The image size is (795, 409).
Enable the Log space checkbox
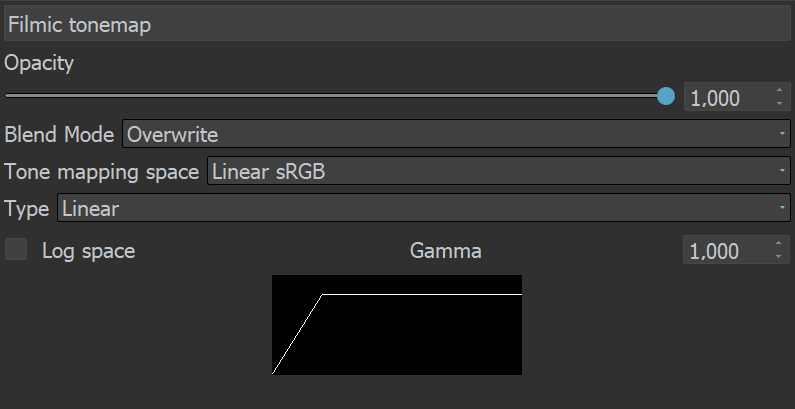(x=17, y=250)
